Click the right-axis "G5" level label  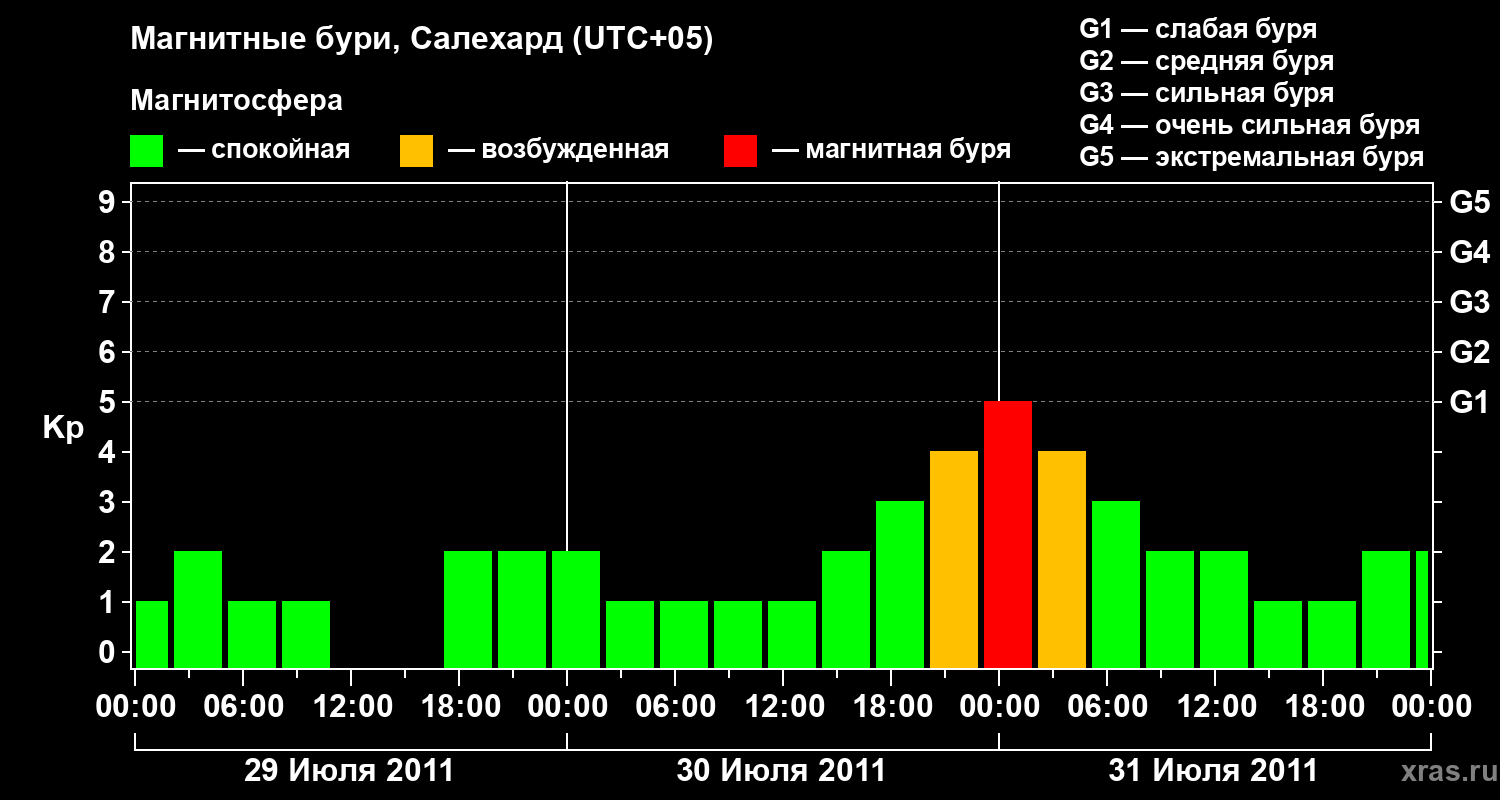pyautogui.click(x=1469, y=202)
